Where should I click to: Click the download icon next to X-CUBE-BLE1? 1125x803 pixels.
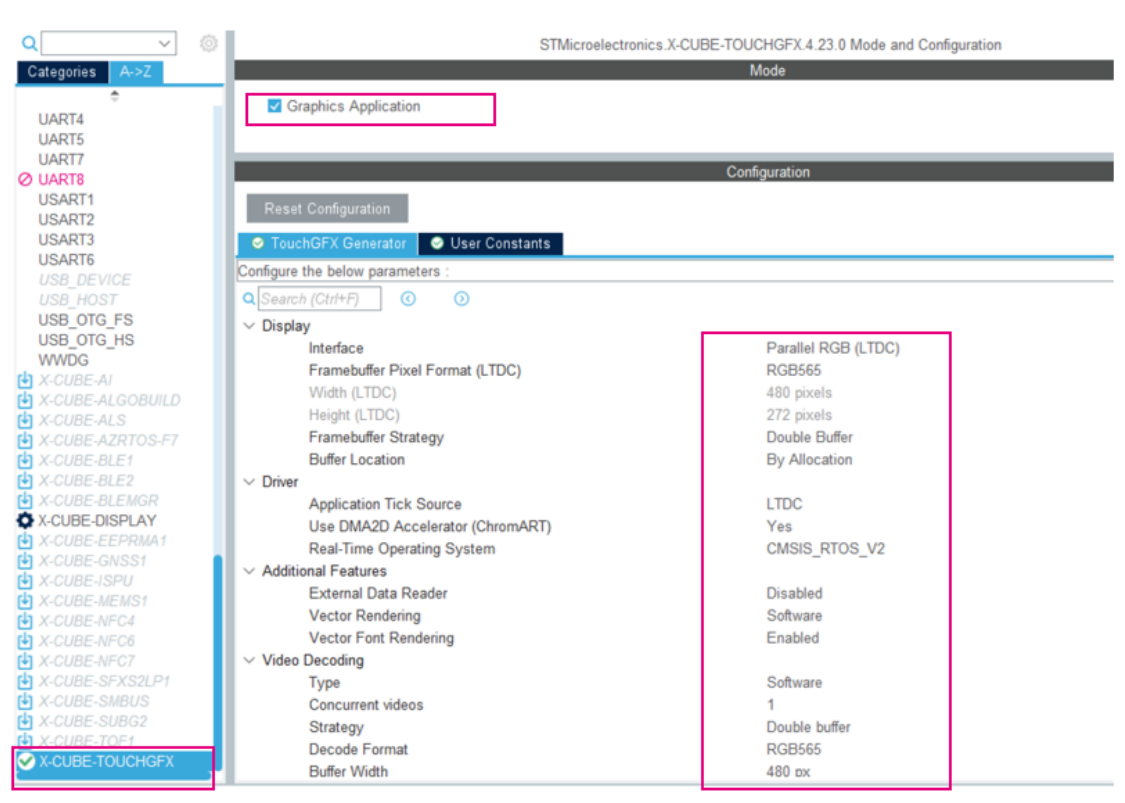[x=25, y=461]
